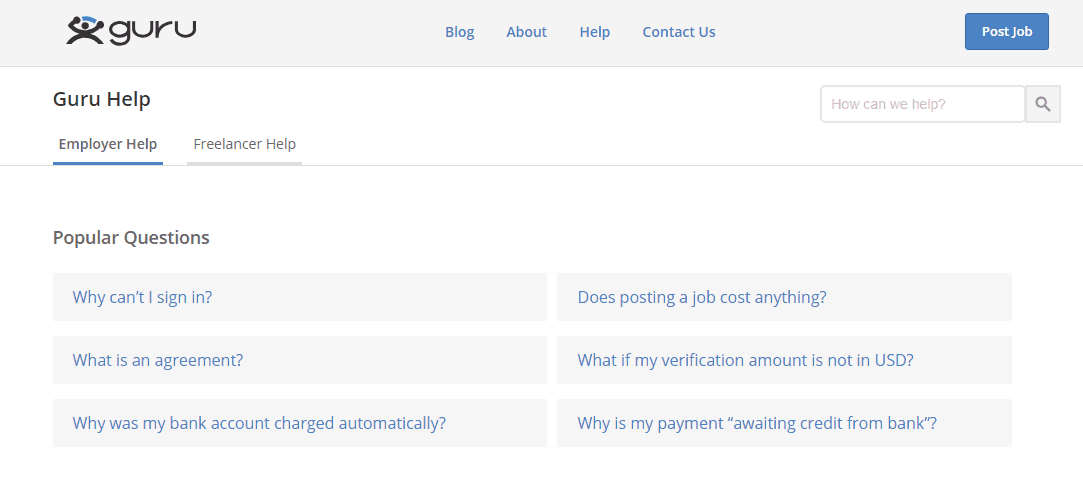The image size is (1083, 479).
Task: Read 'What if my verification amount is not in USD?'
Action: pos(745,360)
